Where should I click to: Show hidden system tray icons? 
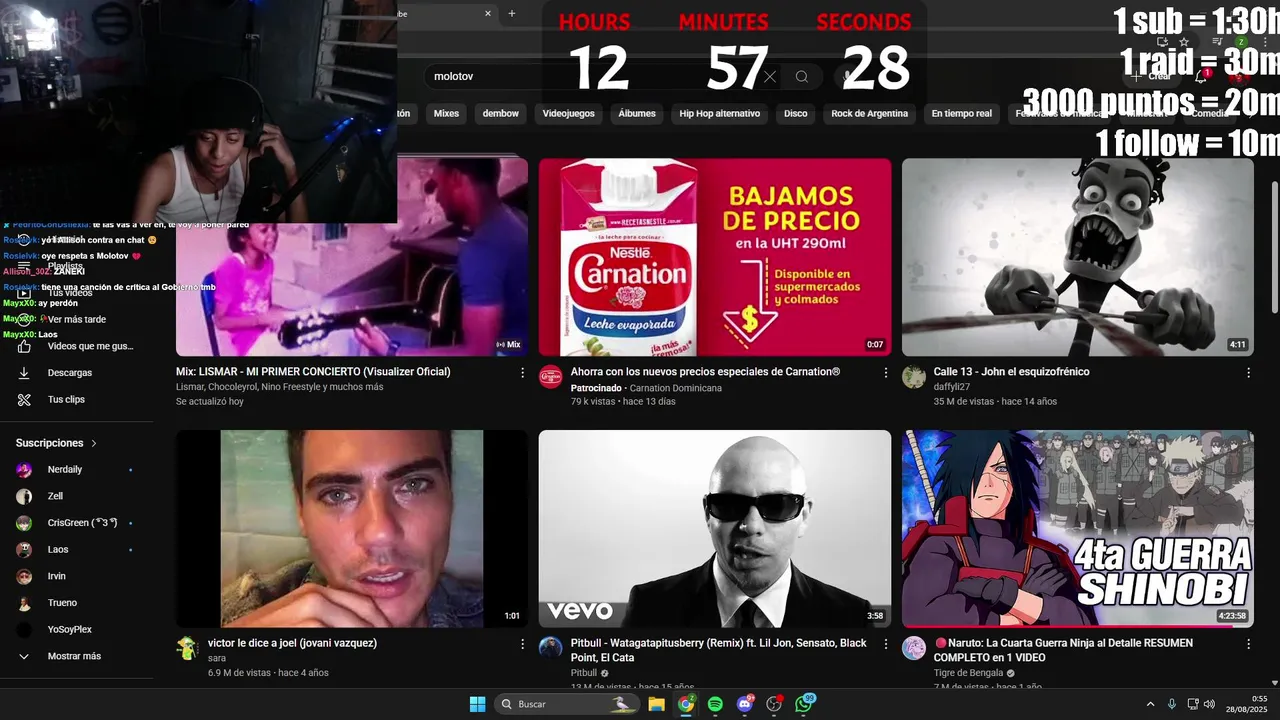(1150, 704)
